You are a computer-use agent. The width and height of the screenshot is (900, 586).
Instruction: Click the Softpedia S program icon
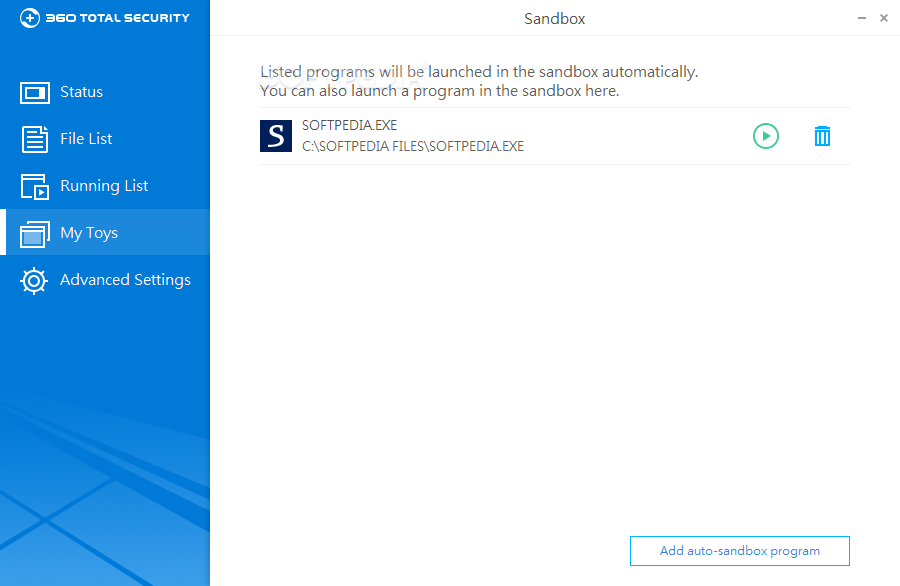(x=276, y=136)
